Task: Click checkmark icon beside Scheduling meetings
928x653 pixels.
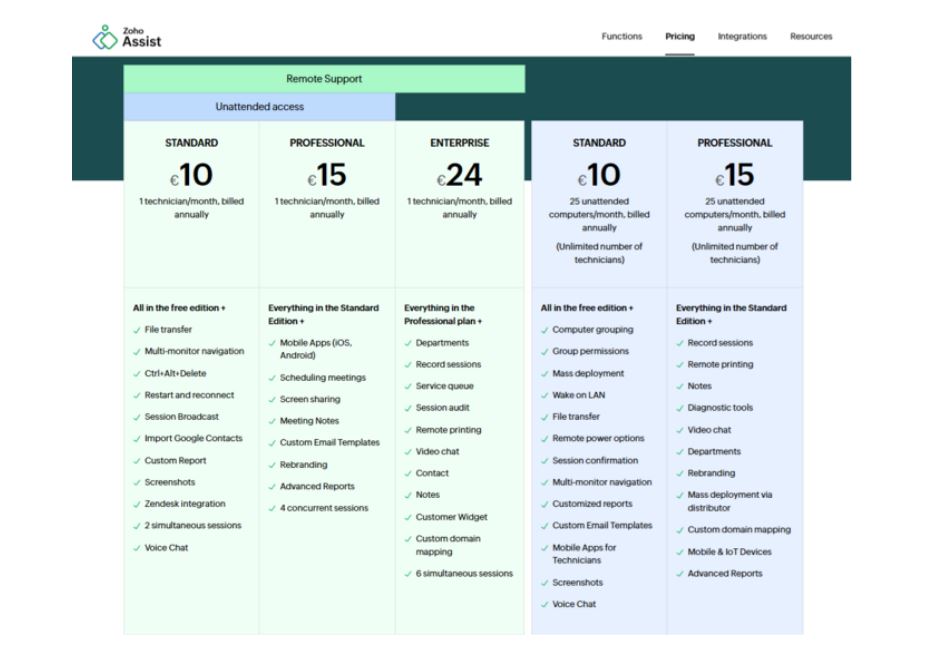Action: [x=272, y=378]
